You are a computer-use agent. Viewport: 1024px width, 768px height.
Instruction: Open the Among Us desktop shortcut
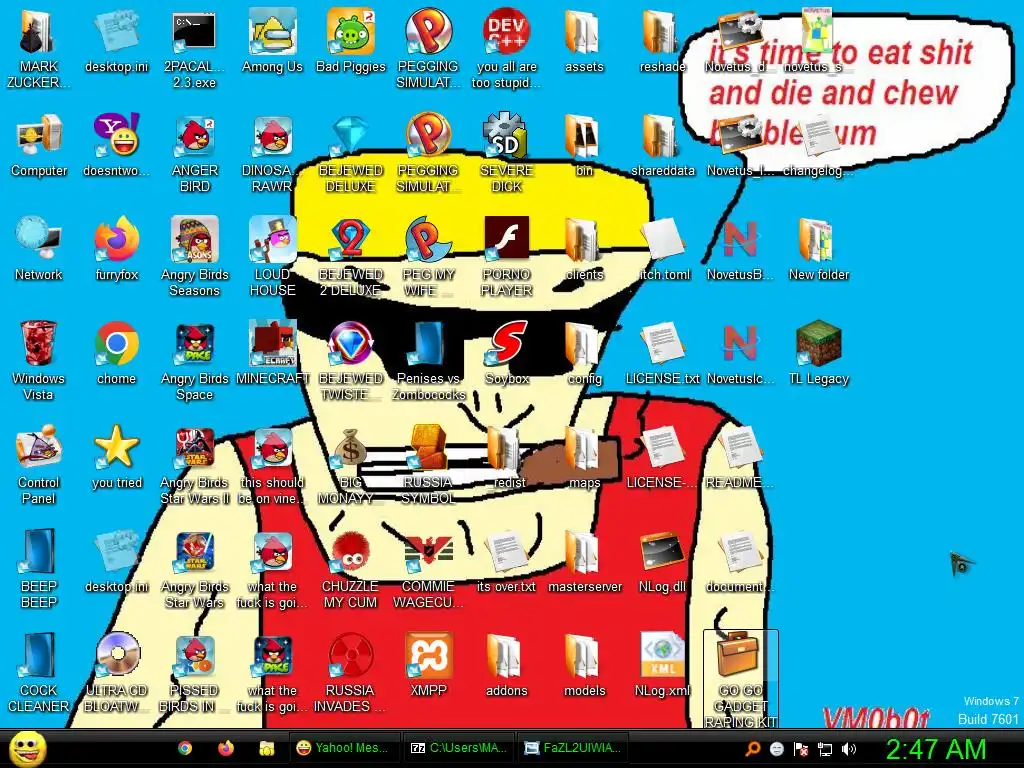click(272, 40)
